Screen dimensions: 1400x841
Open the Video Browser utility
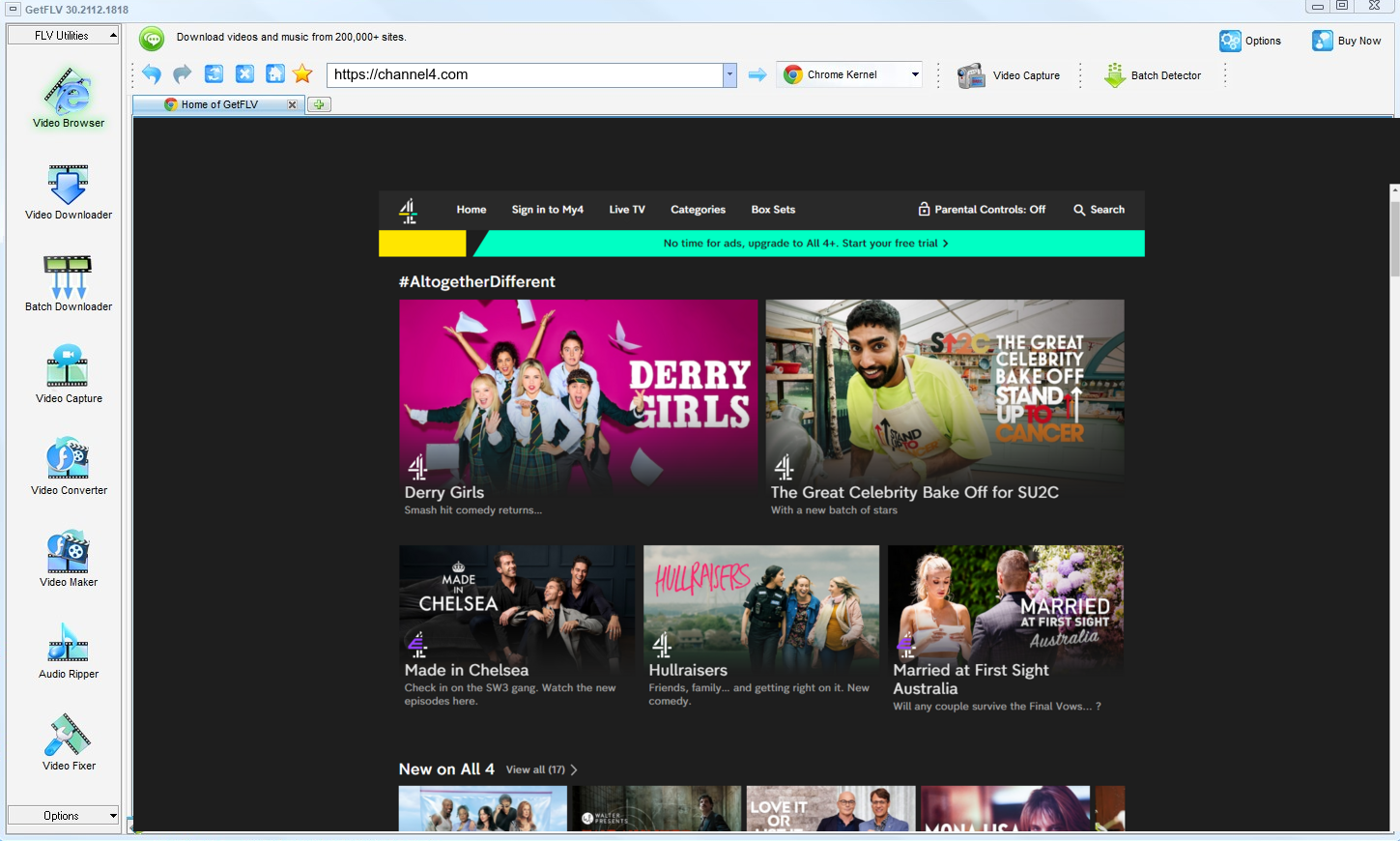click(68, 97)
